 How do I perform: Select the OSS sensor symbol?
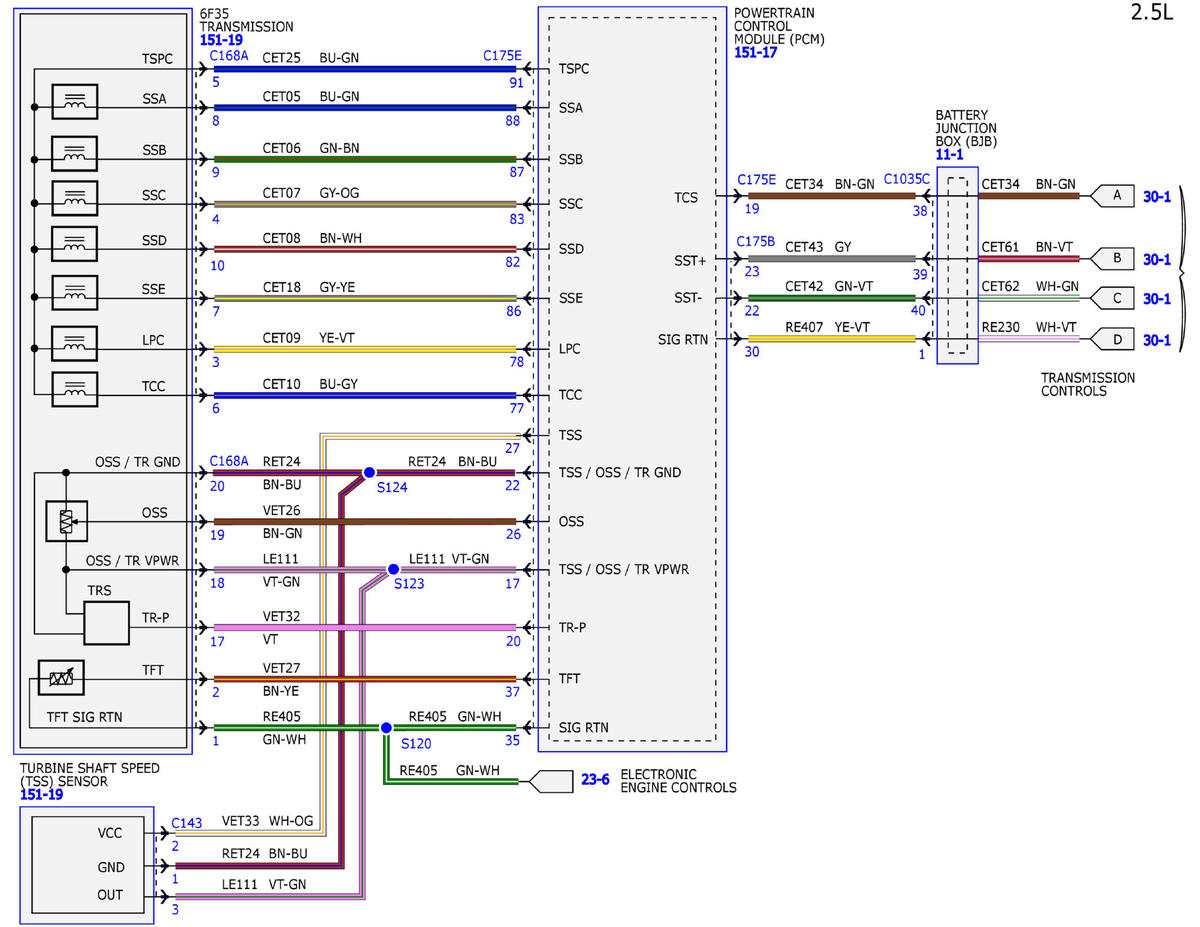click(66, 521)
